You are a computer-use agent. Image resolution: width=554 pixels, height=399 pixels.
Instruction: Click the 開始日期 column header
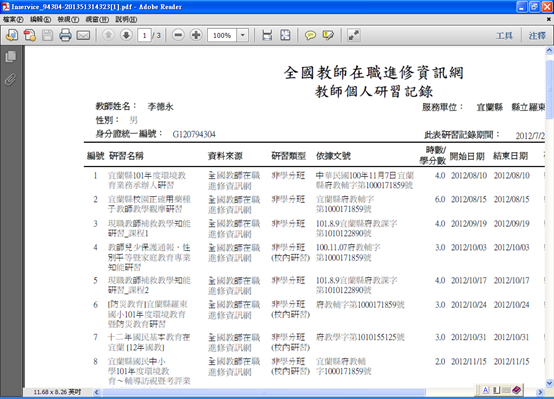(x=467, y=156)
